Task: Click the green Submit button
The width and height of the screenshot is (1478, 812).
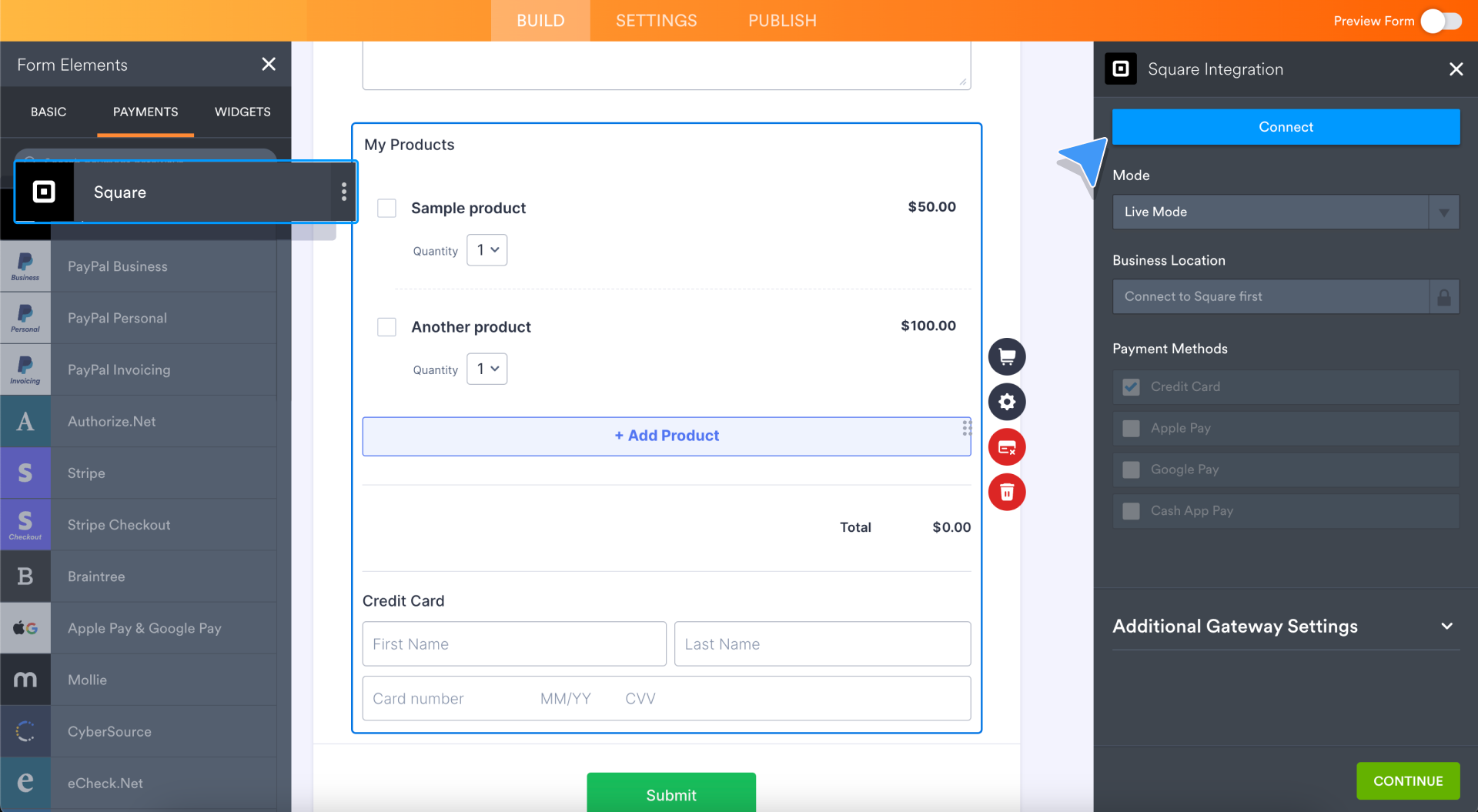Action: point(671,794)
